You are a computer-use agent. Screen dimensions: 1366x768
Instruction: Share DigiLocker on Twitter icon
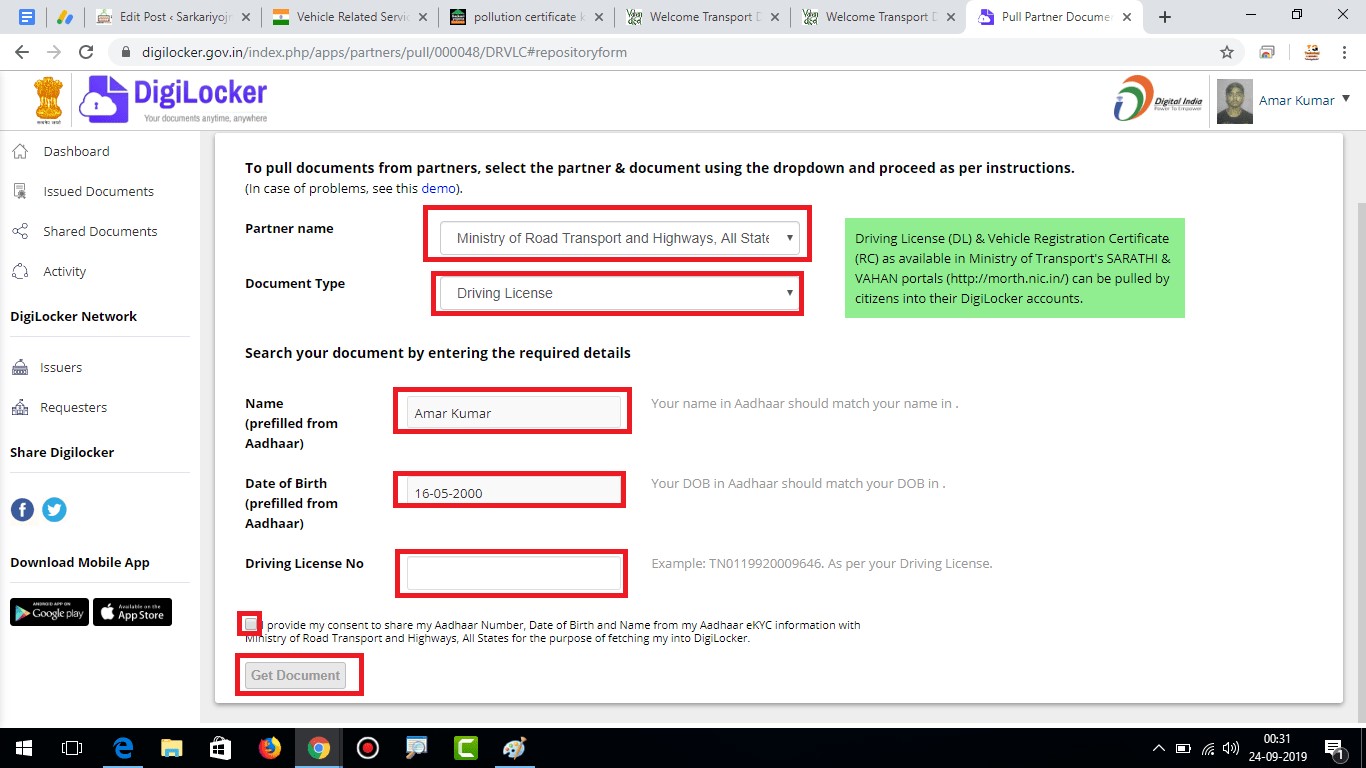54,510
